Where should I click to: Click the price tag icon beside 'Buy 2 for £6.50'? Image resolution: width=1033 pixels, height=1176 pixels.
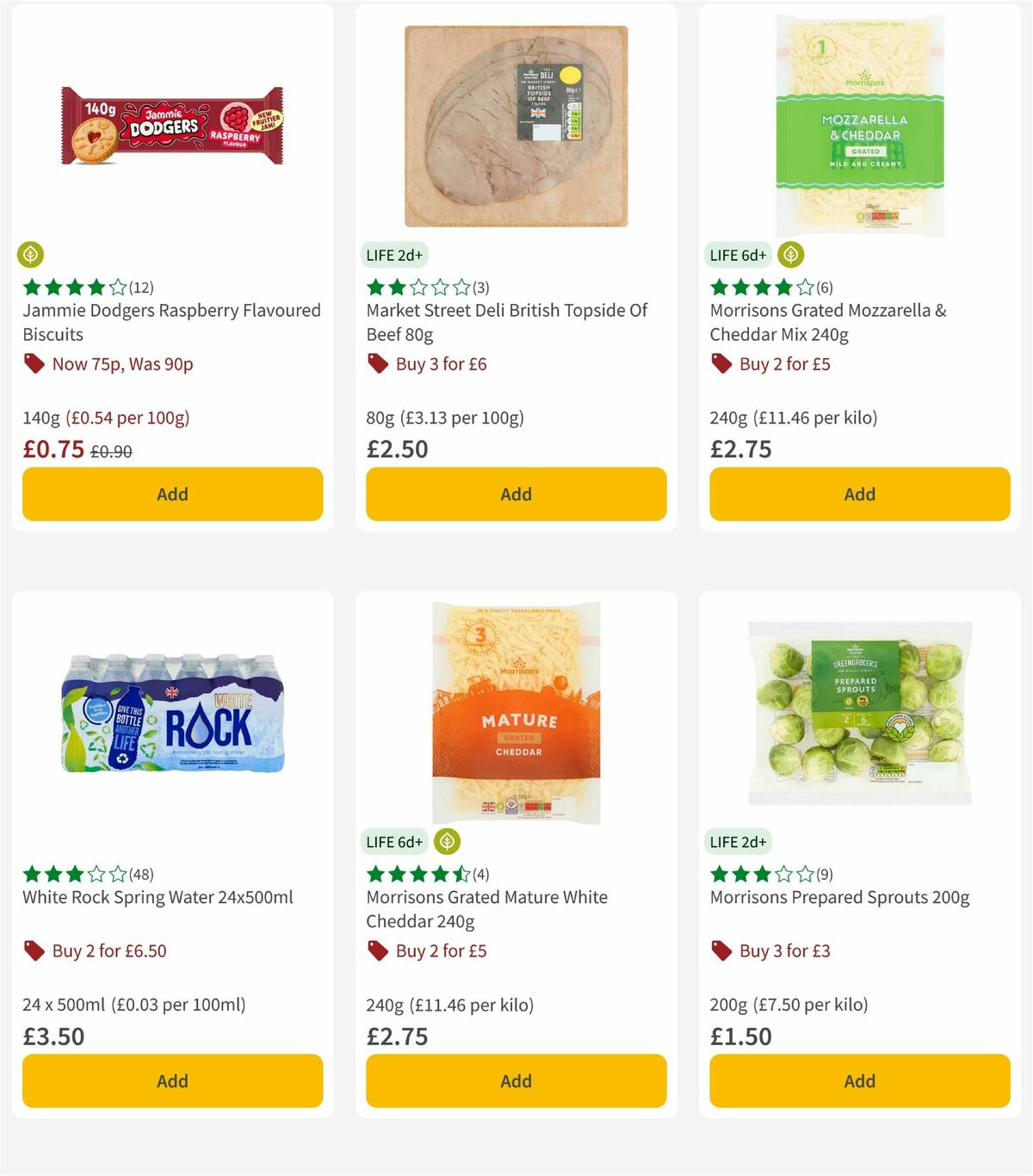pyautogui.click(x=34, y=951)
